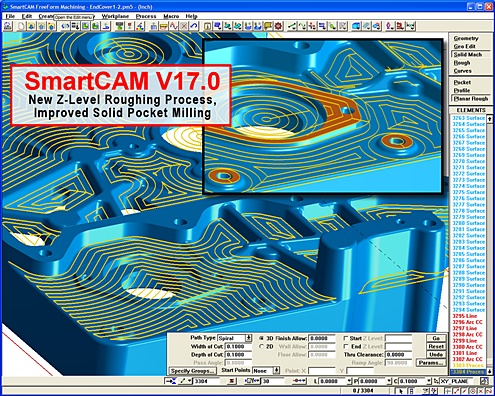495x396 pixels.
Task: Click the green funnel filter toolbar icon
Action: (119, 26)
